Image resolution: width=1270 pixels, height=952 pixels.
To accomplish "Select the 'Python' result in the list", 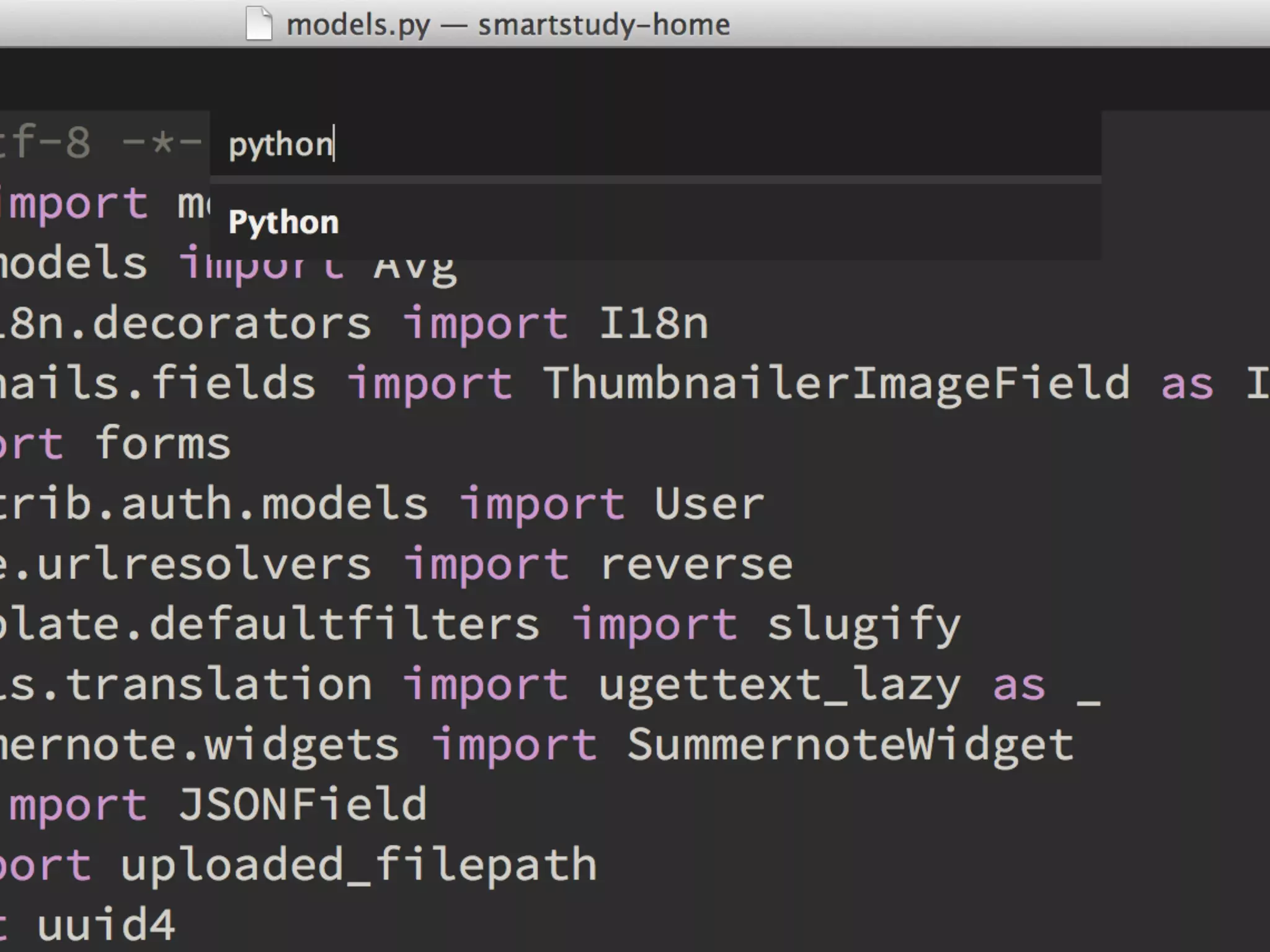I will [x=655, y=222].
